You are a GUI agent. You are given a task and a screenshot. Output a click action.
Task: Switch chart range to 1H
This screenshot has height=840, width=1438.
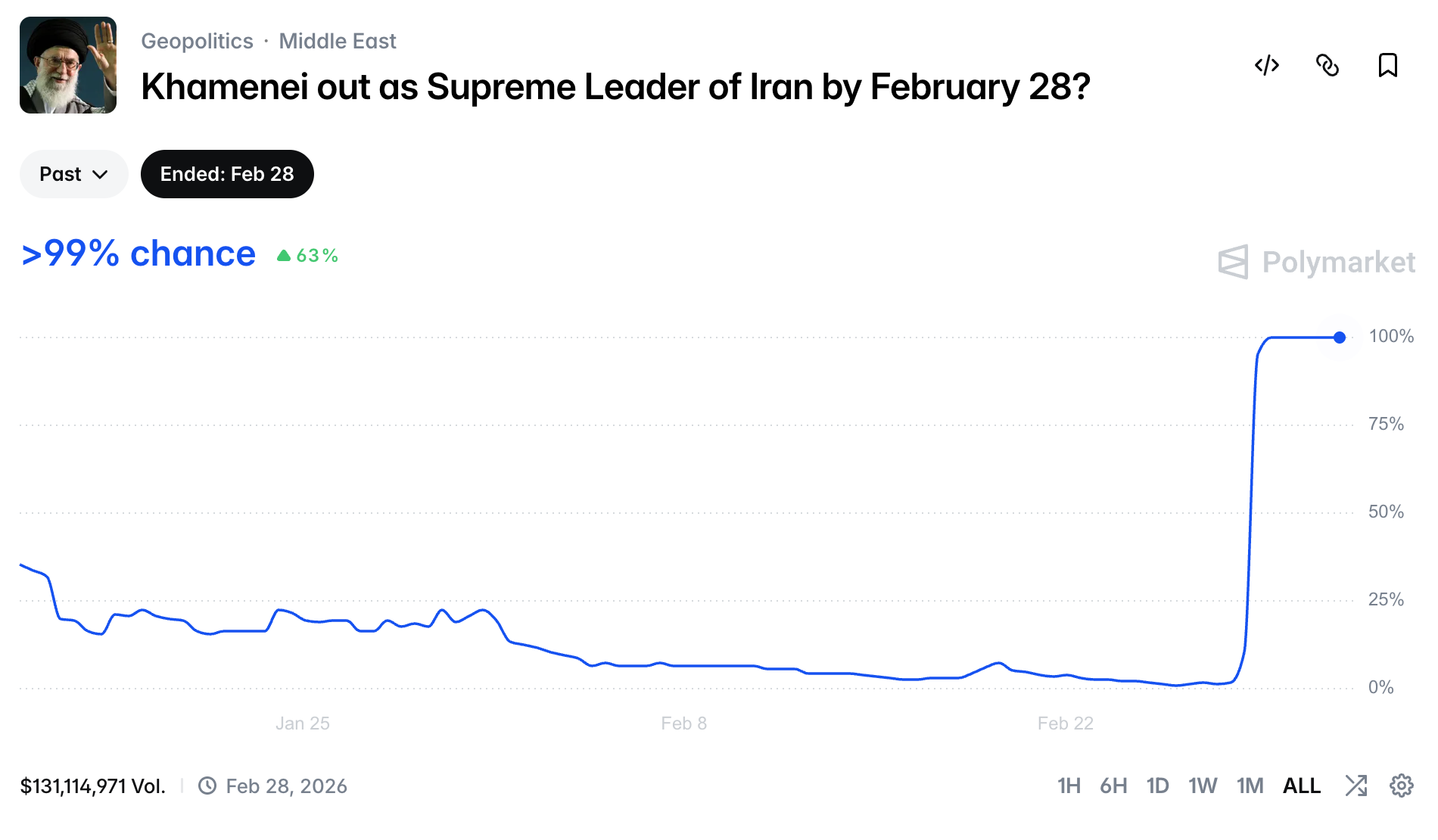pyautogui.click(x=1069, y=786)
